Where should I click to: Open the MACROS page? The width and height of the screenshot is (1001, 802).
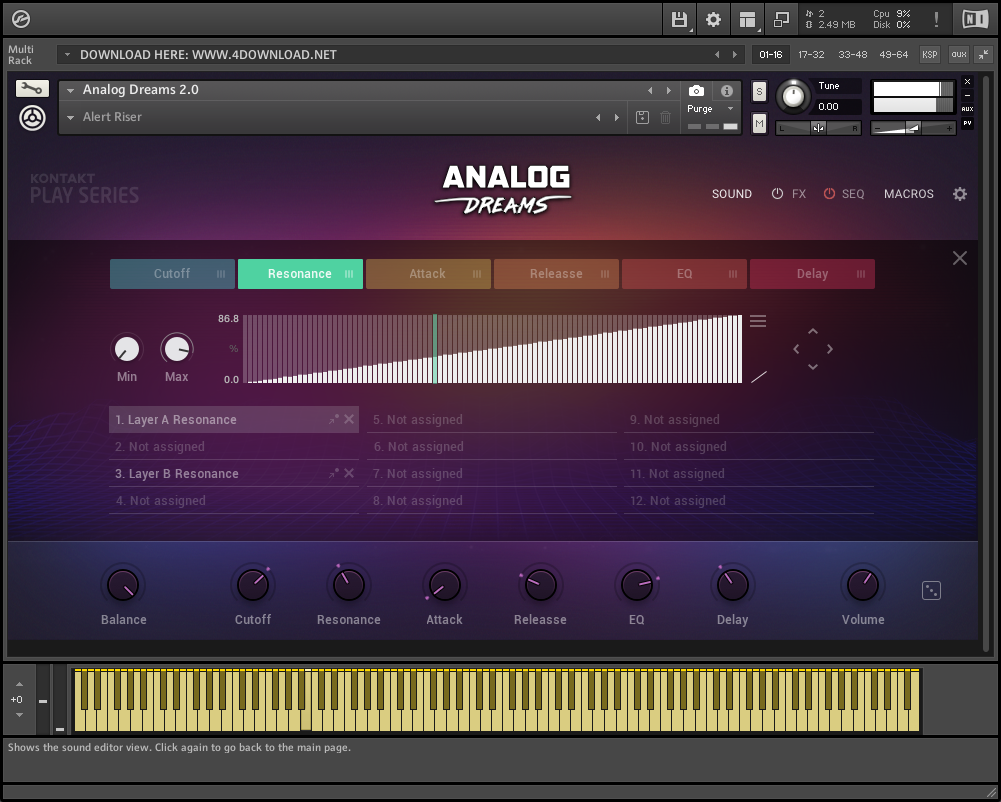[x=908, y=193]
